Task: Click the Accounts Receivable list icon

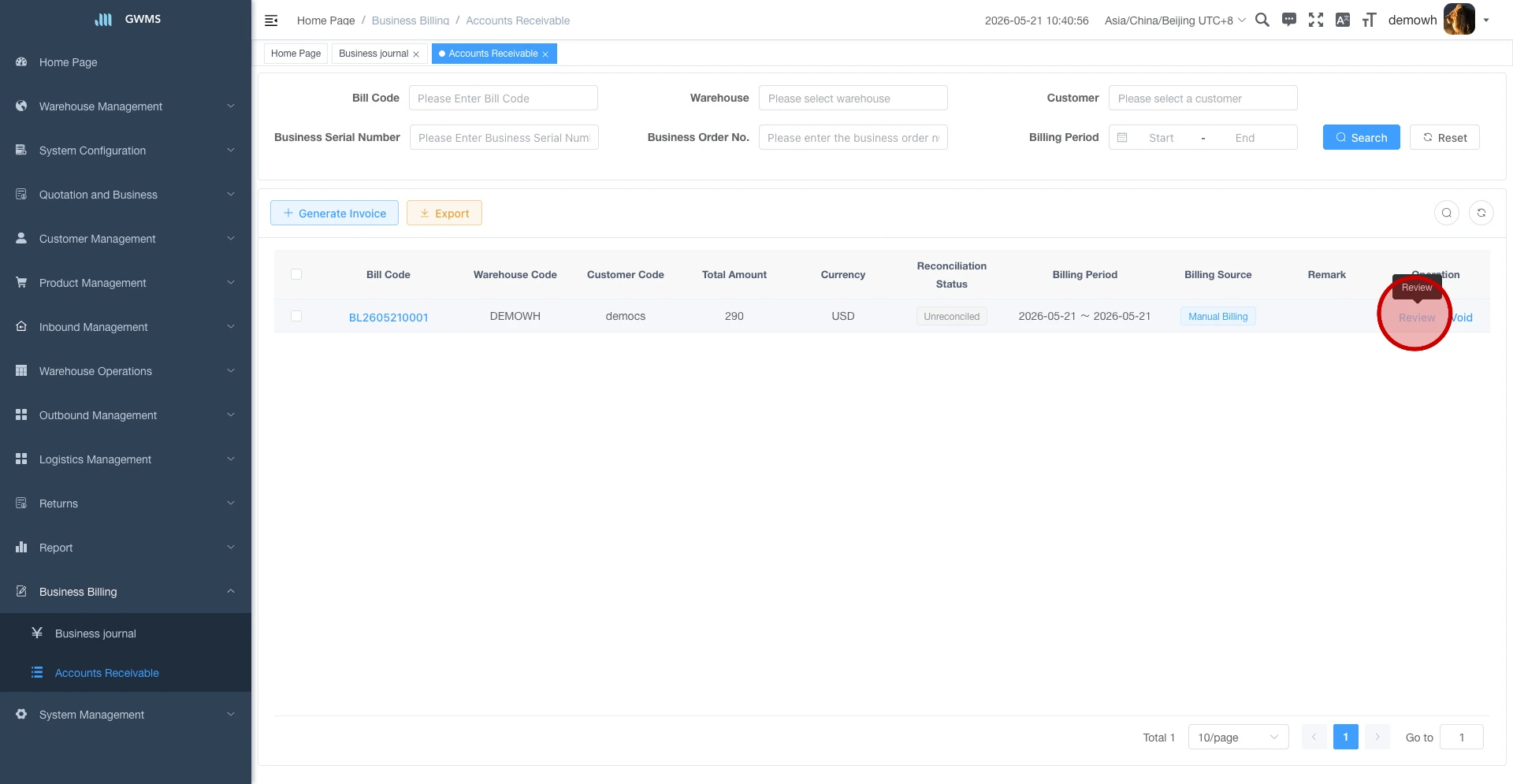Action: point(37,672)
